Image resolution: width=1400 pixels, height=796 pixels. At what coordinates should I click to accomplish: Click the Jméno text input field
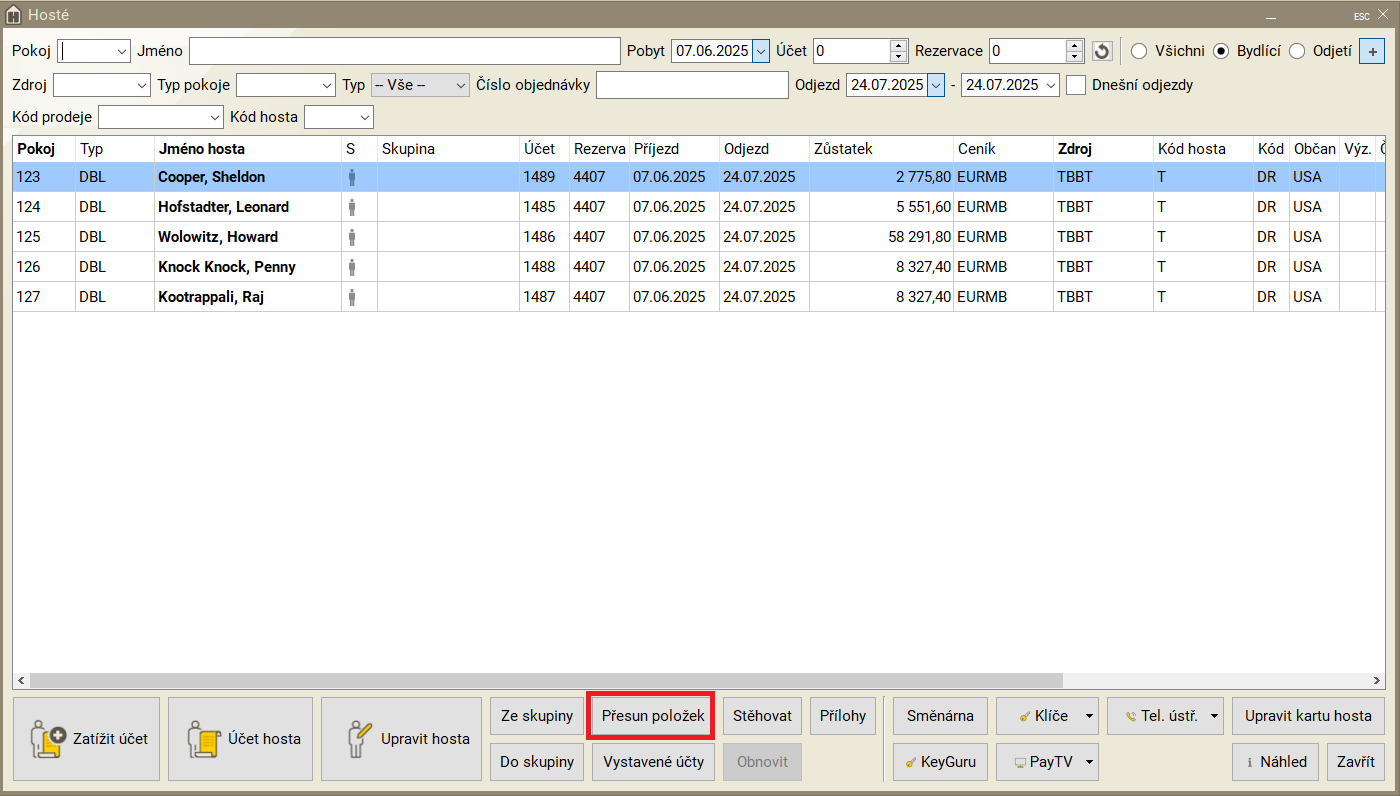pyautogui.click(x=404, y=51)
